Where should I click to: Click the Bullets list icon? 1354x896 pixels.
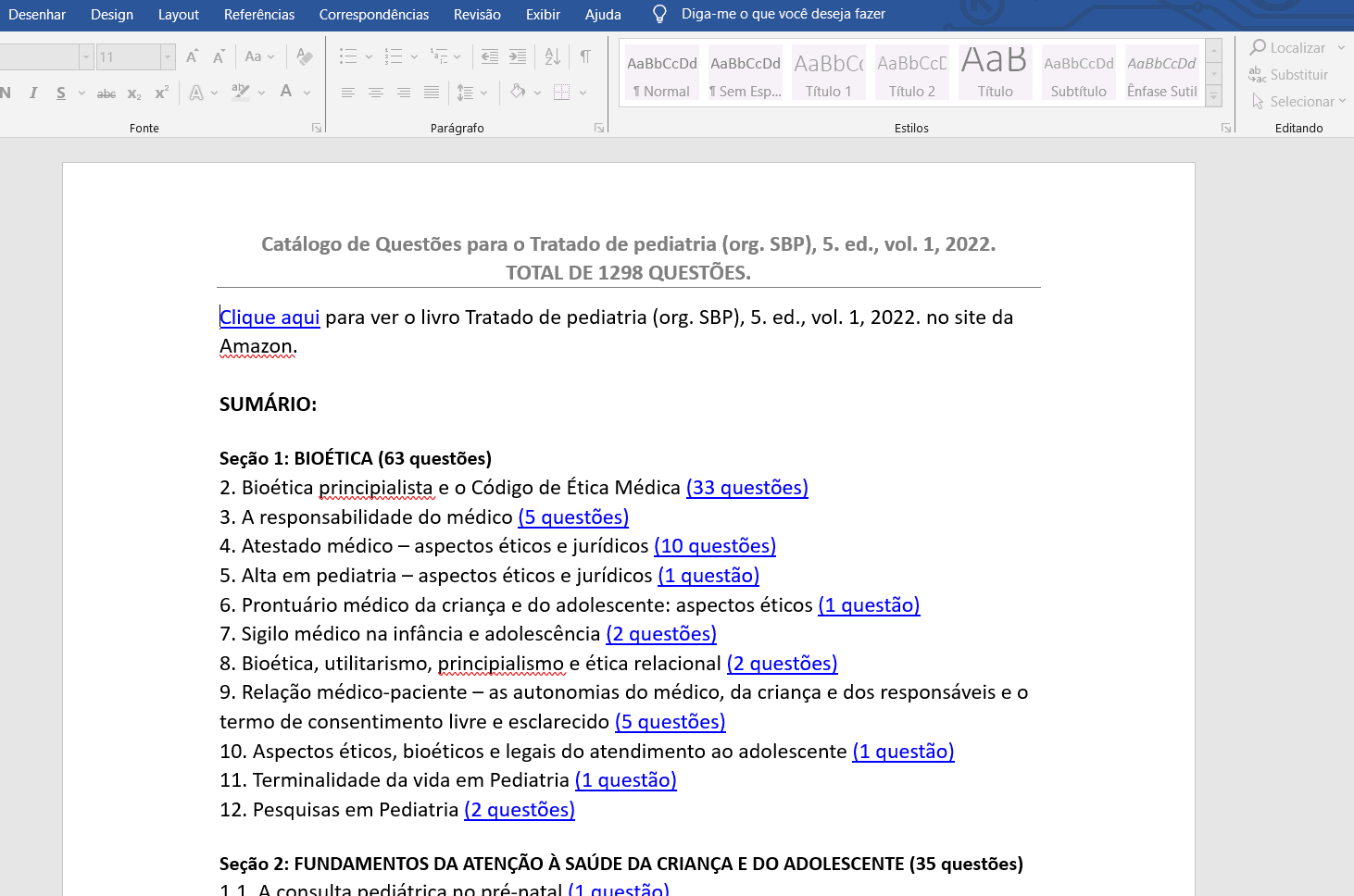(348, 56)
